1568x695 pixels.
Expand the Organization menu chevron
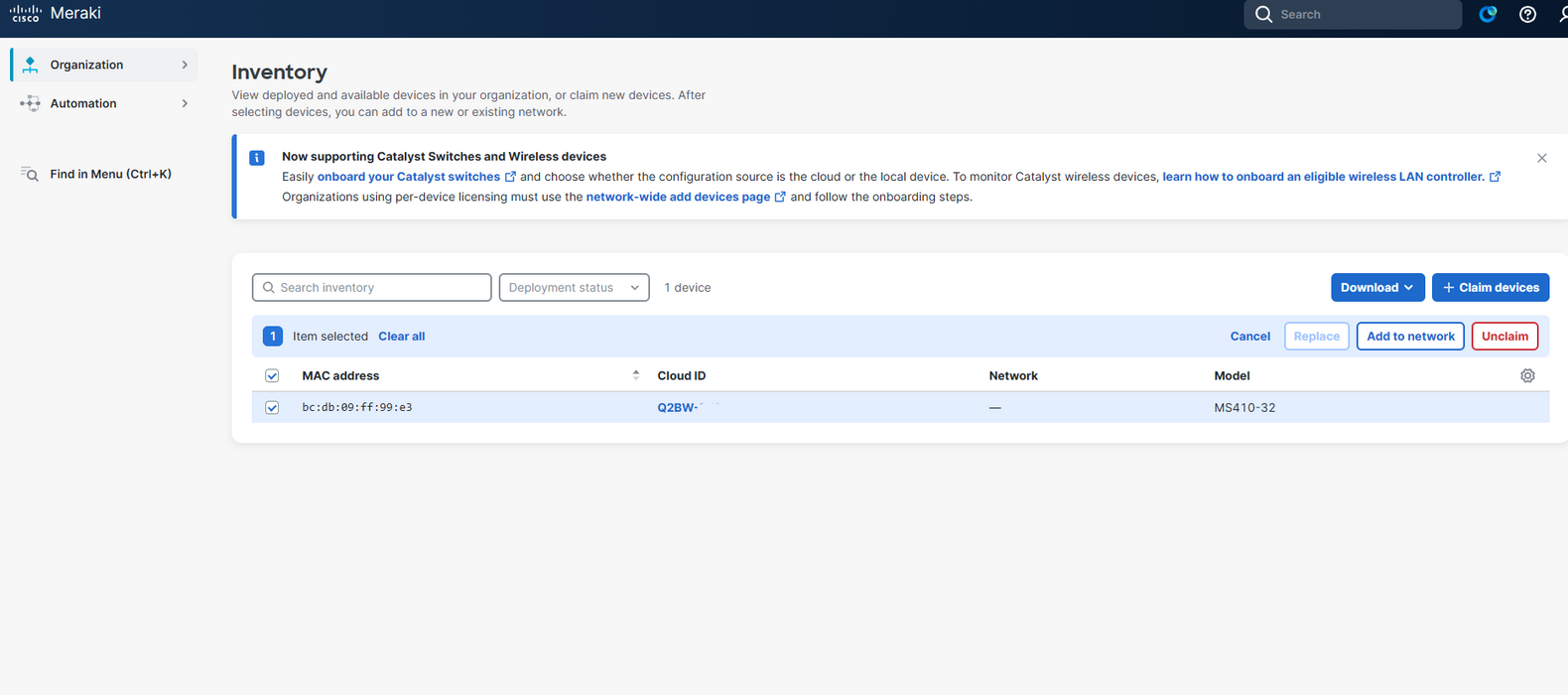(x=185, y=65)
